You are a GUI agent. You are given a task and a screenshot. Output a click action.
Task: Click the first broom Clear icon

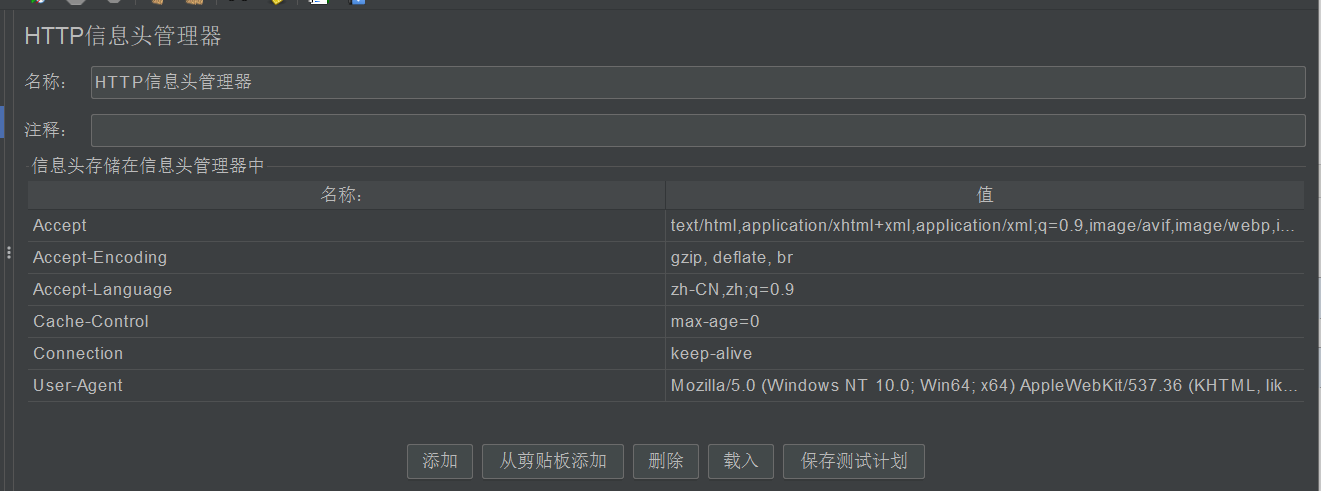[x=157, y=2]
